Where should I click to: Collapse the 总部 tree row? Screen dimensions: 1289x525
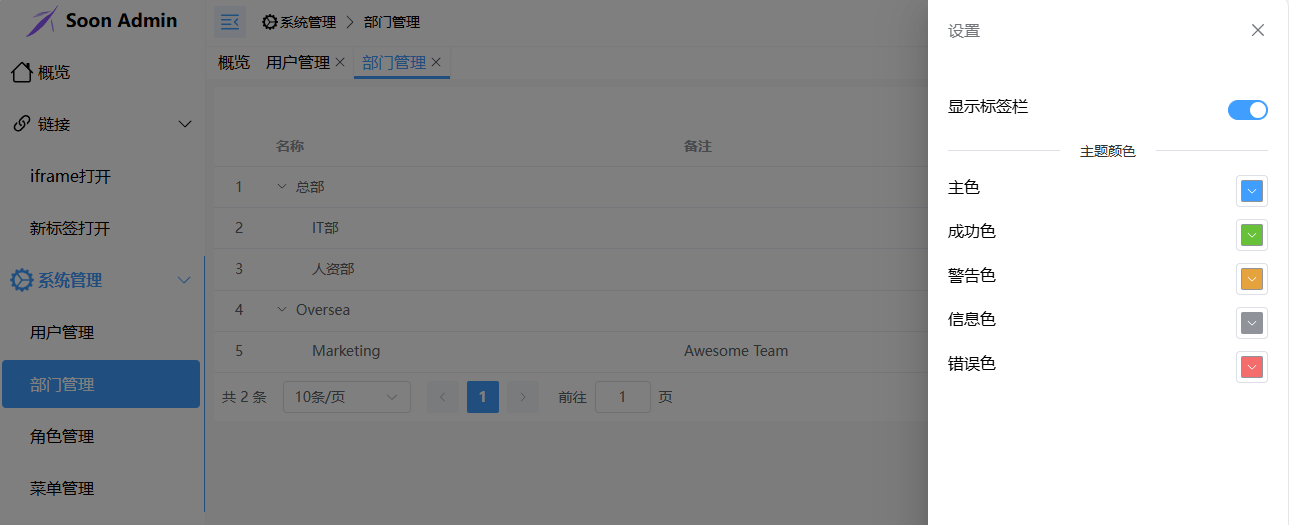[x=282, y=186]
